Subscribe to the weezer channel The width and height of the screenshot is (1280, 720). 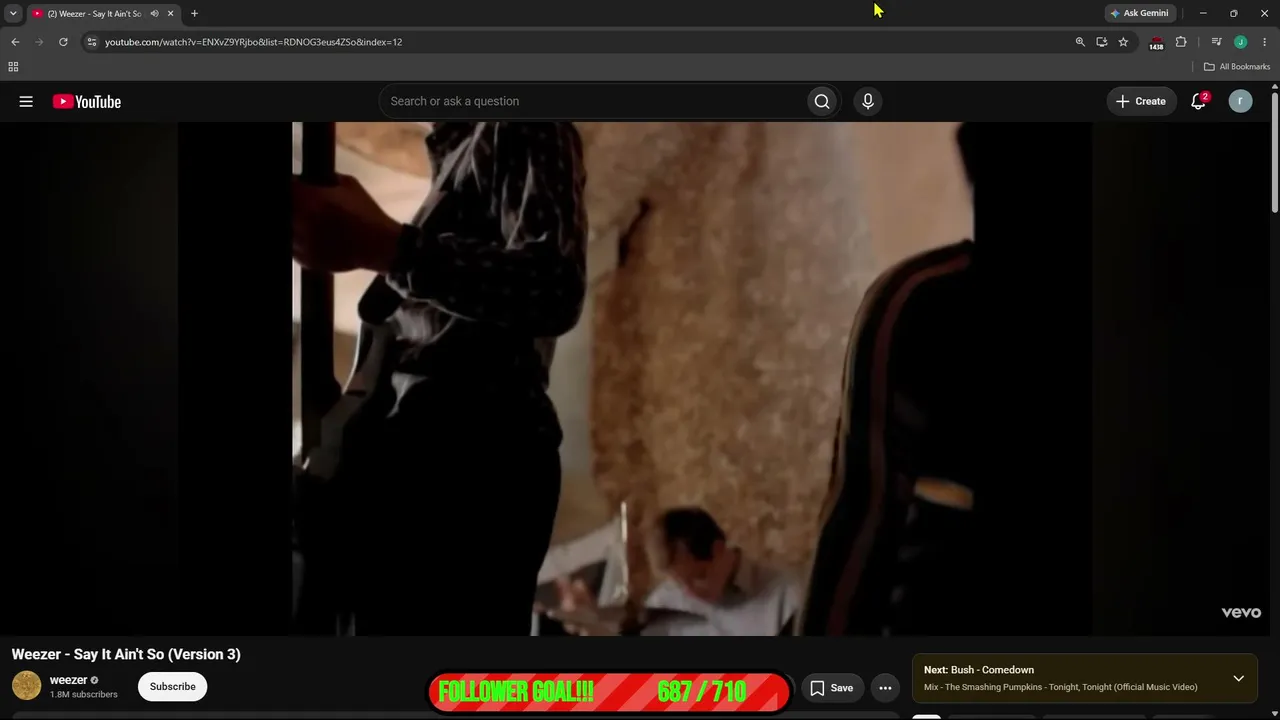[173, 687]
